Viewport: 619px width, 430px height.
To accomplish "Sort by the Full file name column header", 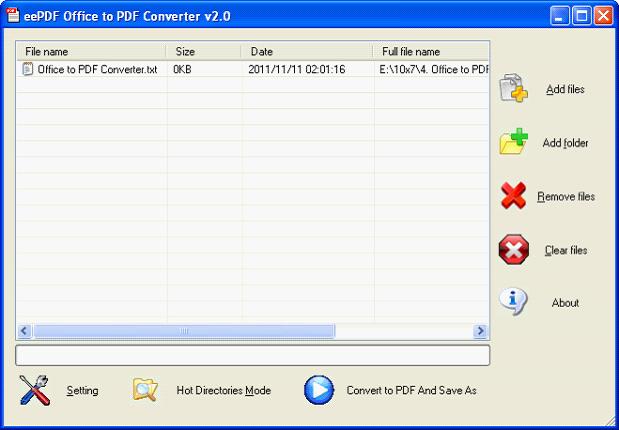I will point(431,51).
